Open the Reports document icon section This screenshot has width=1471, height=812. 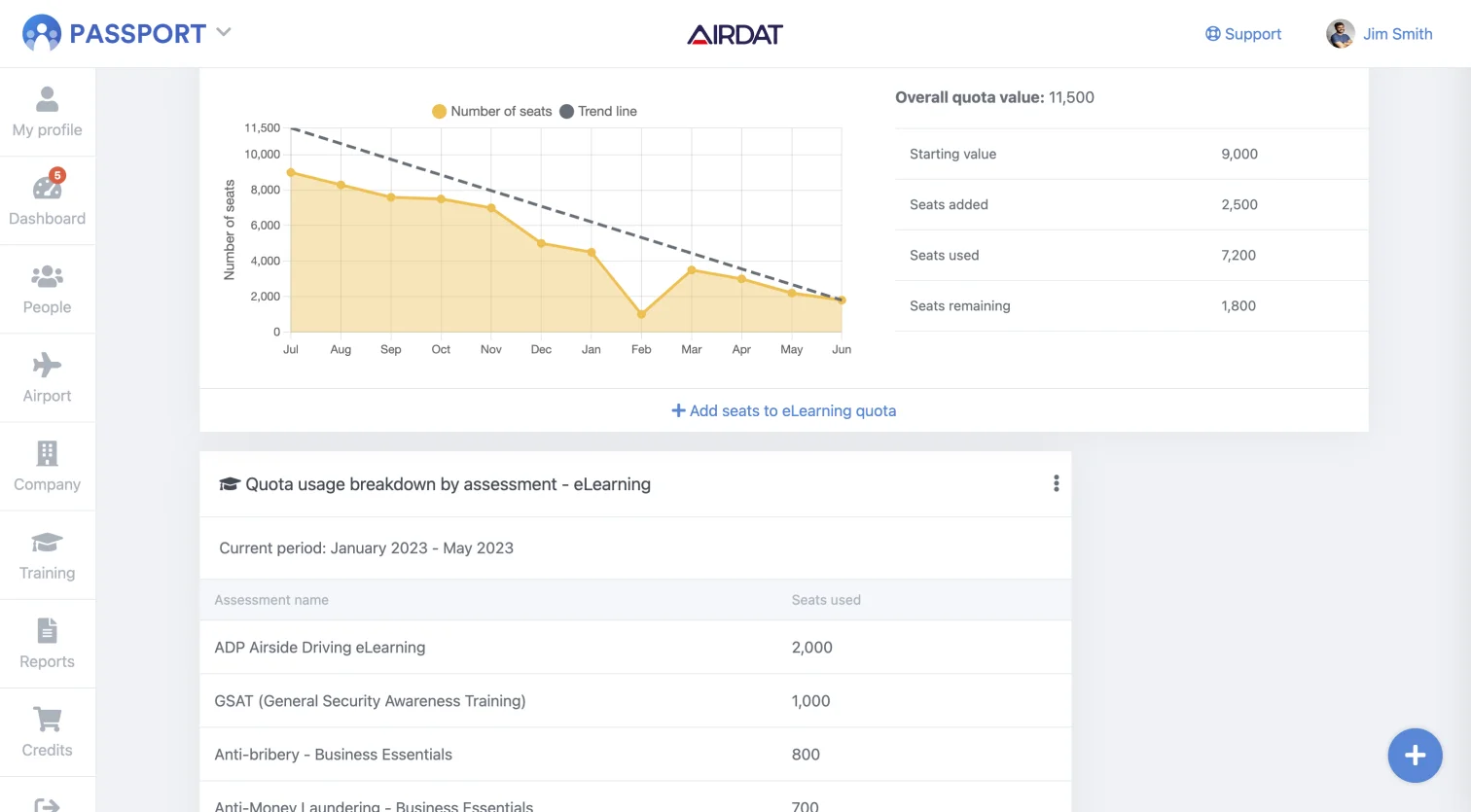(47, 644)
